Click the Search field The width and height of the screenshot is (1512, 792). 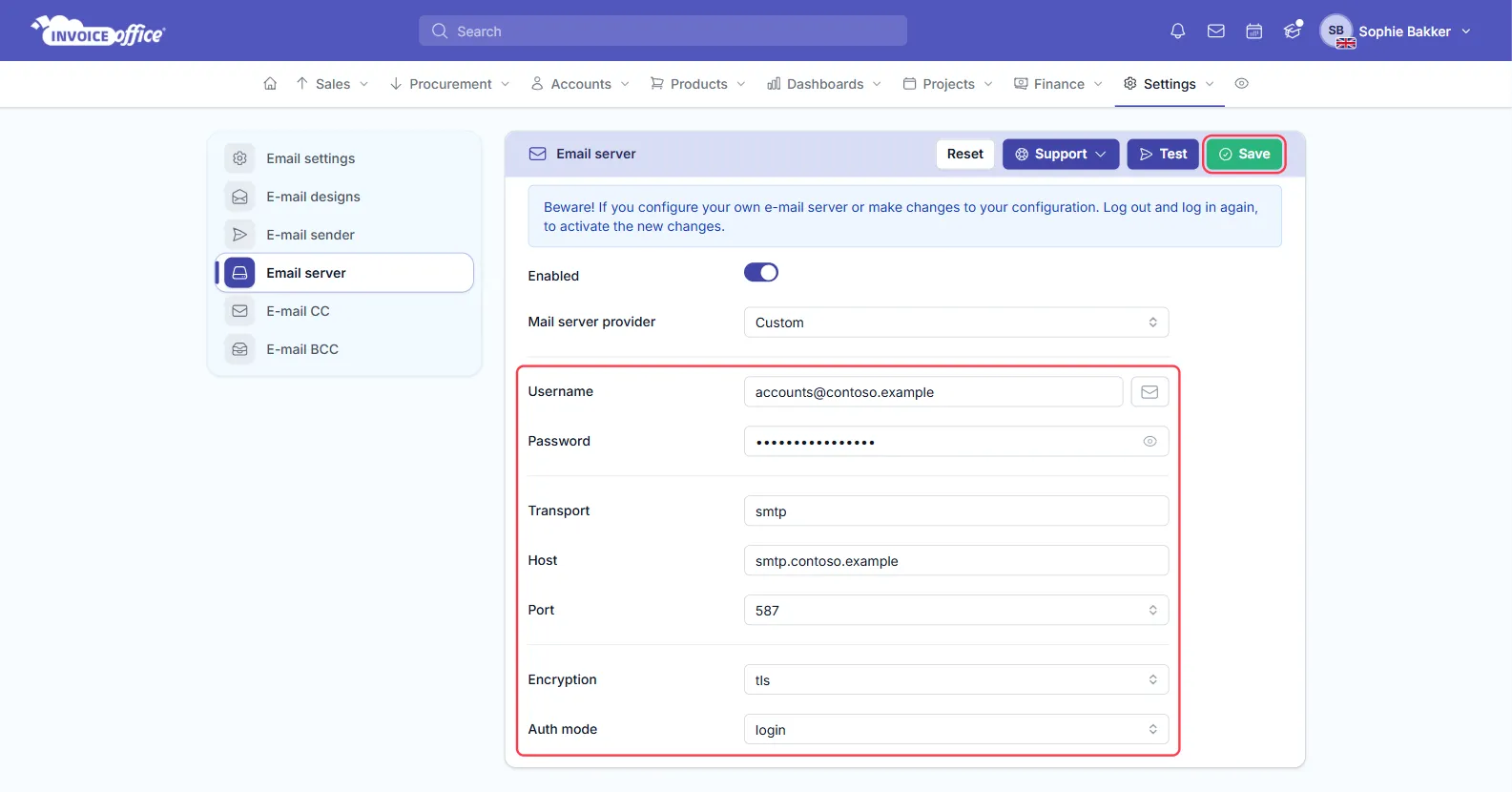[663, 31]
